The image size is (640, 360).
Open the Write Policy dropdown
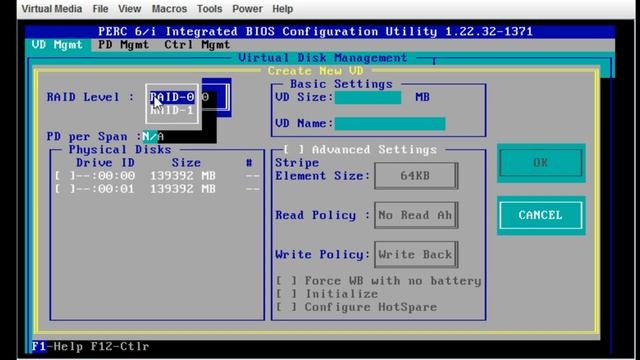point(416,254)
